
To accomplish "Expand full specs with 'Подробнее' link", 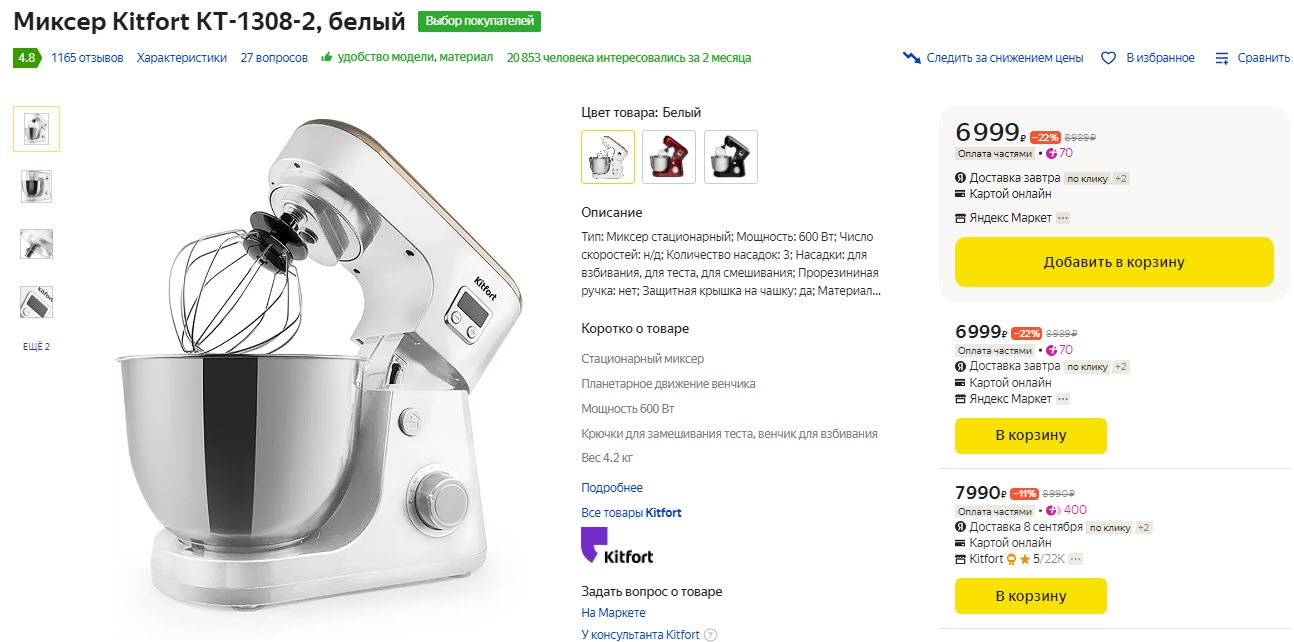I will [612, 488].
